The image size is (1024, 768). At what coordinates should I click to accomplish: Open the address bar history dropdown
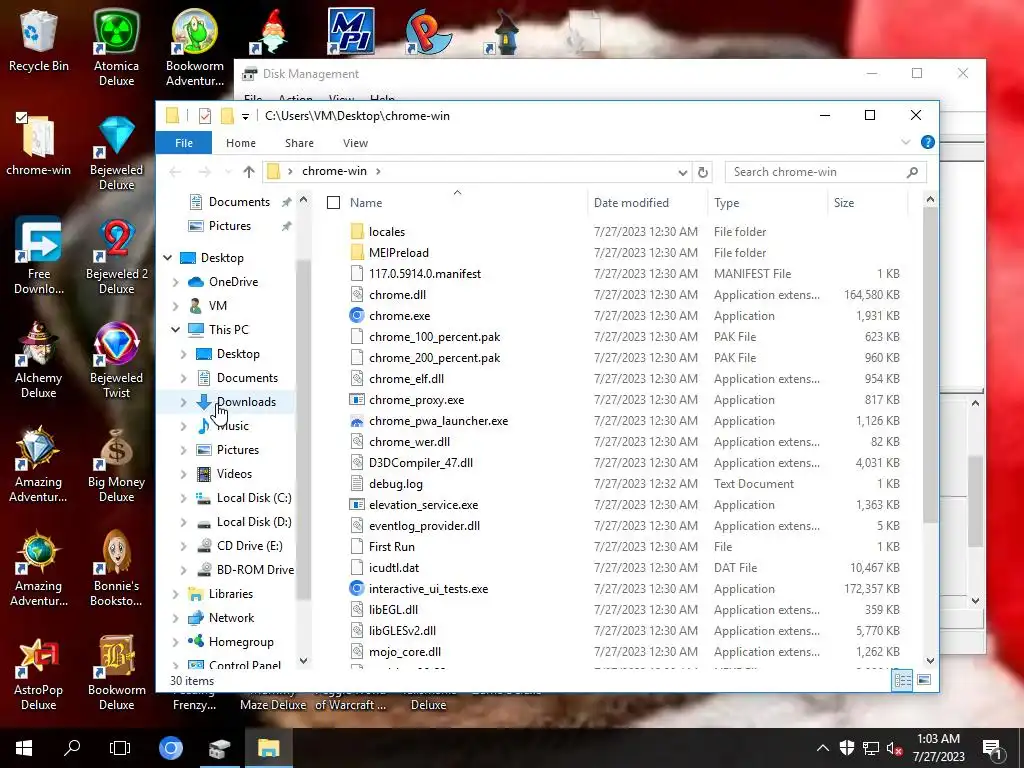(682, 172)
